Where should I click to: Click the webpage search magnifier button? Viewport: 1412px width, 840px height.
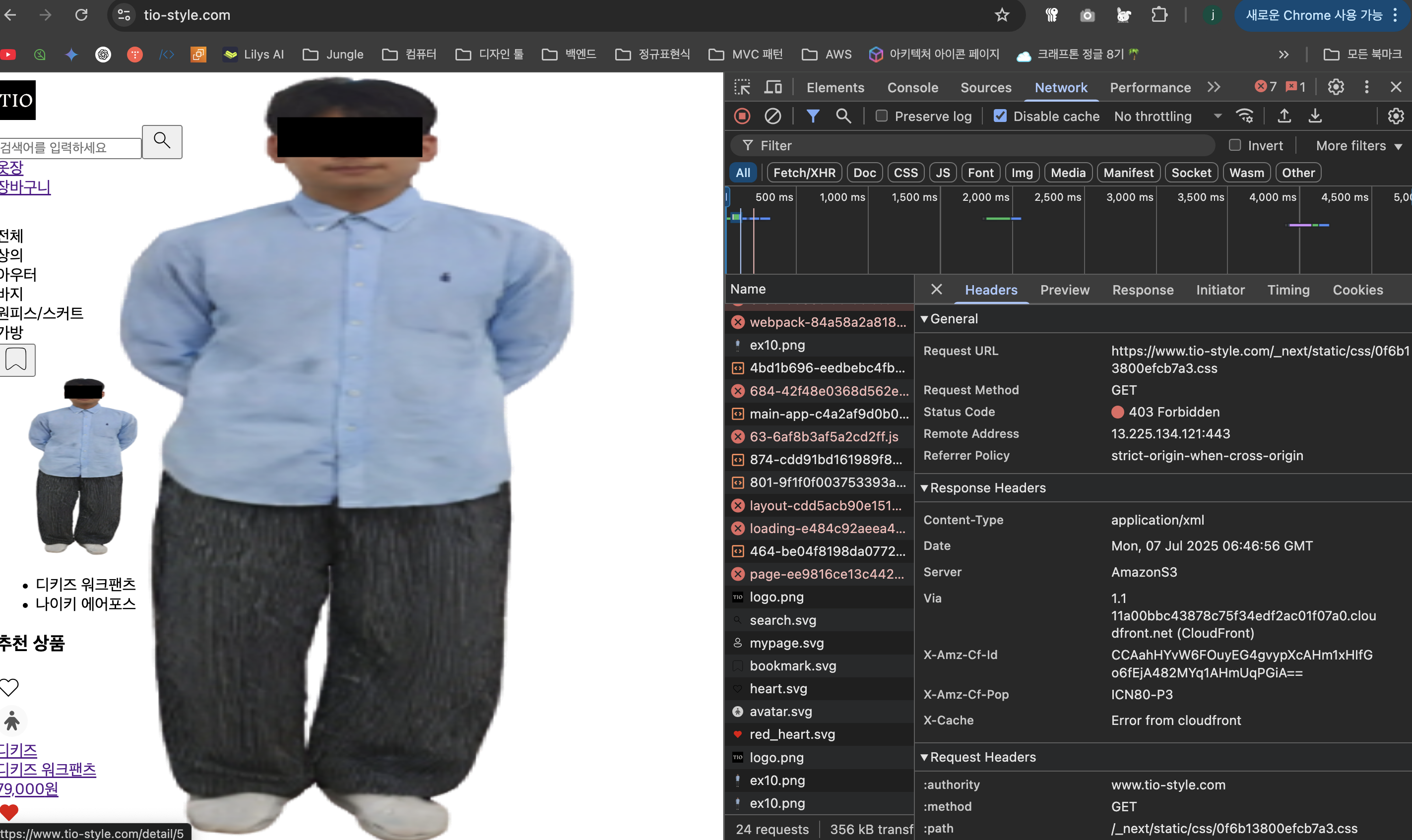click(x=162, y=141)
